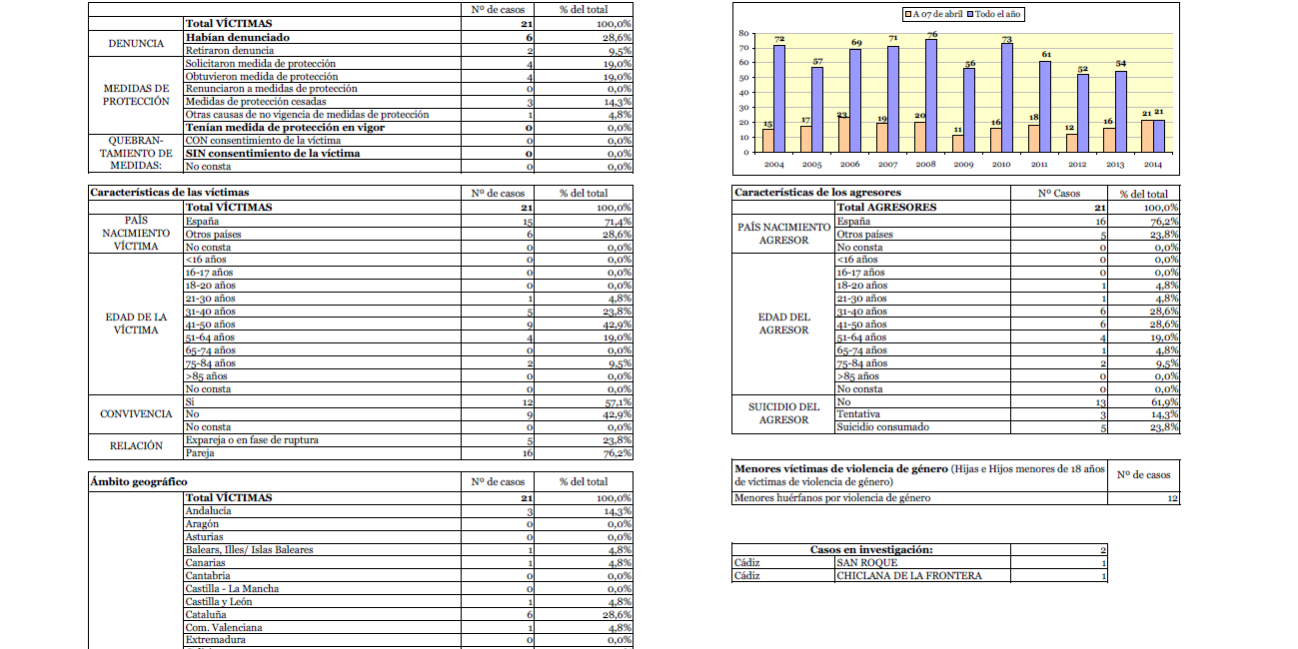Select 'Medidas de protección cesadas' label
Screen dimensions: 1298x649
(x=256, y=102)
